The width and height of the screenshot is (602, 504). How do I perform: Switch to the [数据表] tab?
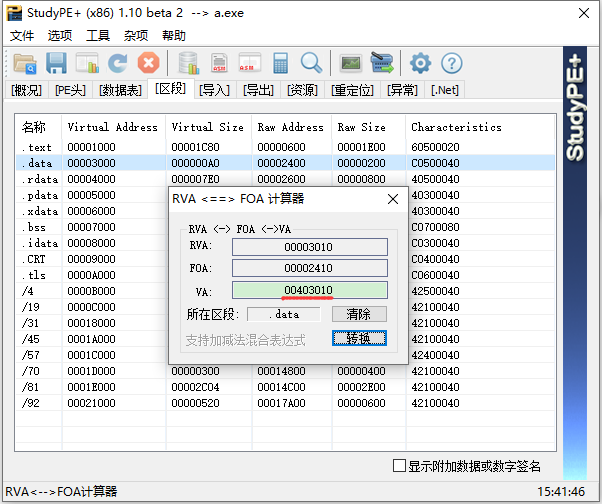120,90
